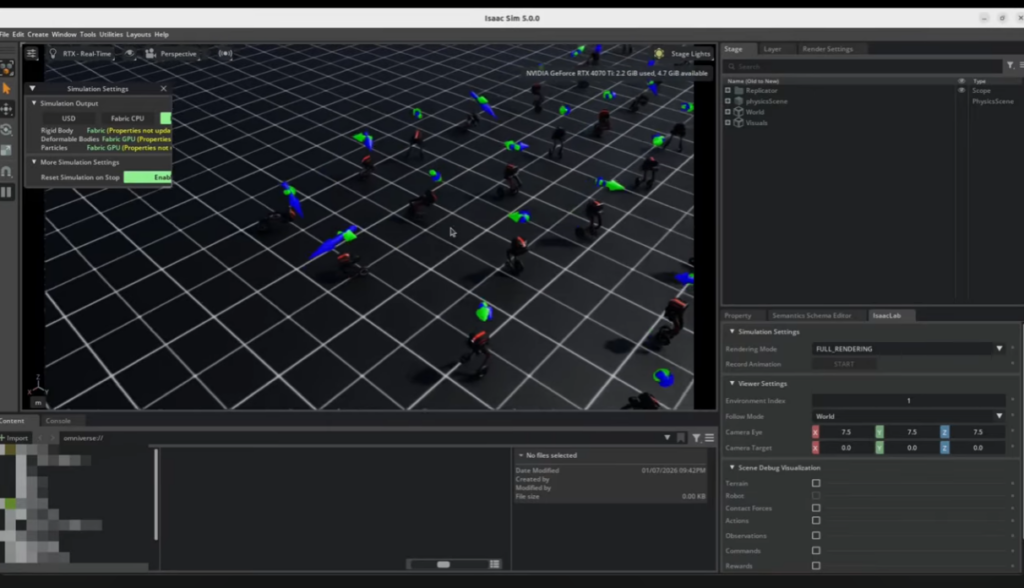Toggle the magnet snap tool
The image size is (1024, 588).
point(7,171)
